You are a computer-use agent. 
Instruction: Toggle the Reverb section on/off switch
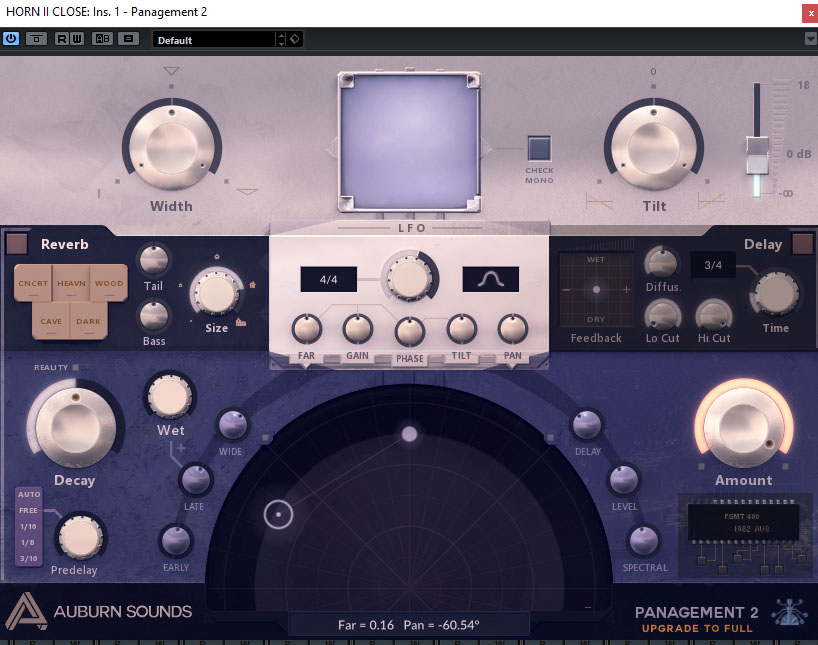17,244
